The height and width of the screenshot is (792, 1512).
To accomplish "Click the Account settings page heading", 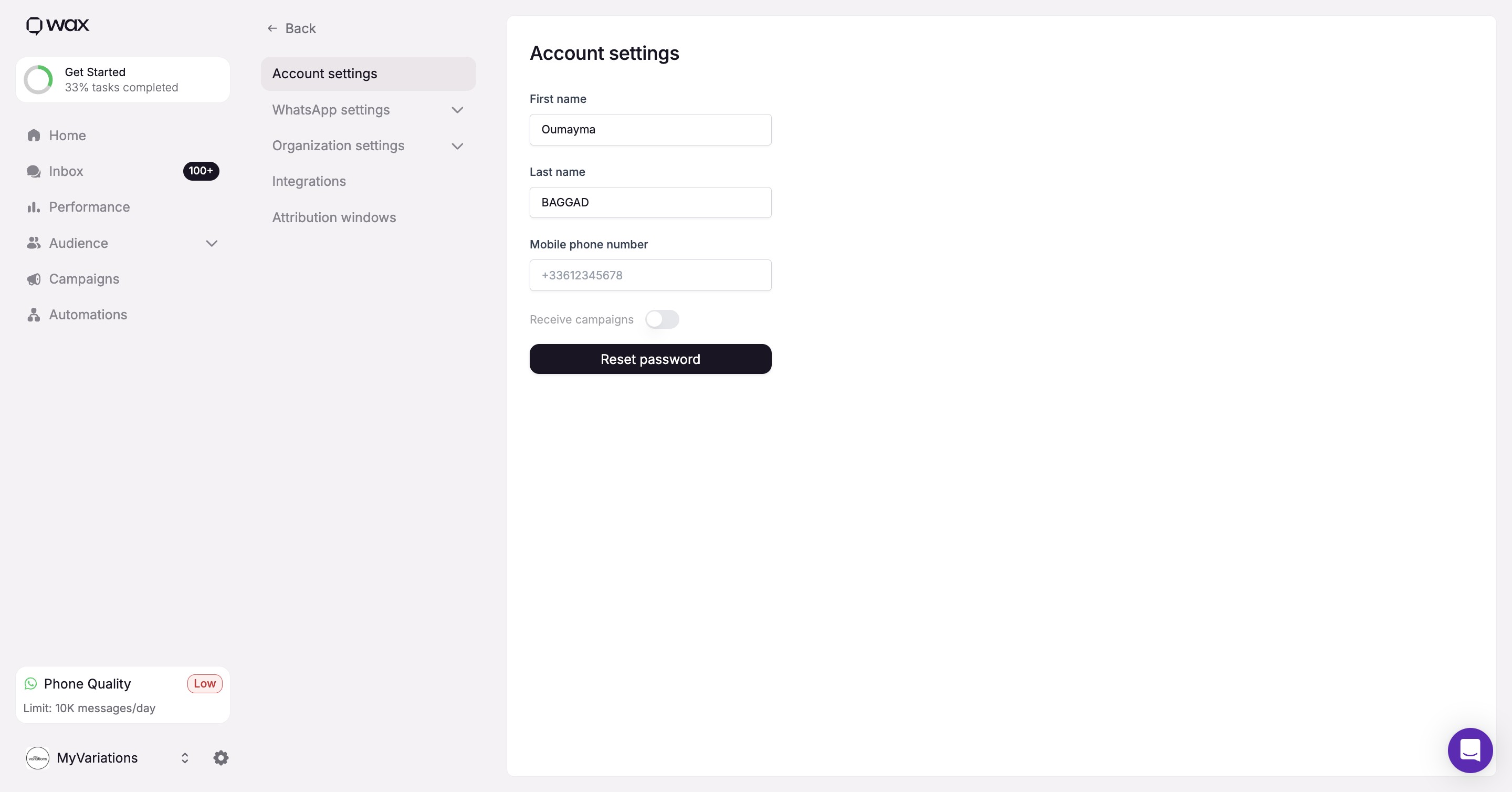I will click(x=604, y=54).
